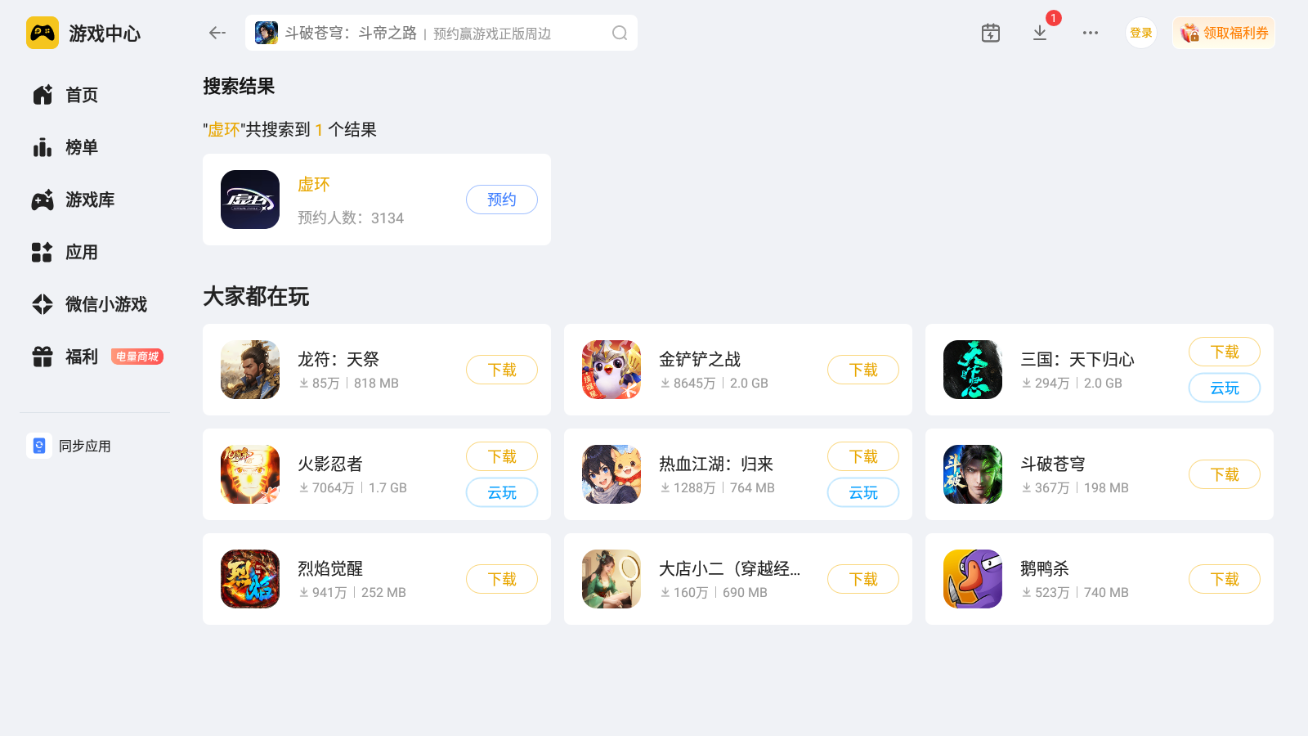The width and height of the screenshot is (1308, 736).
Task: Click 云玩 for 火影忍者
Action: (x=502, y=492)
